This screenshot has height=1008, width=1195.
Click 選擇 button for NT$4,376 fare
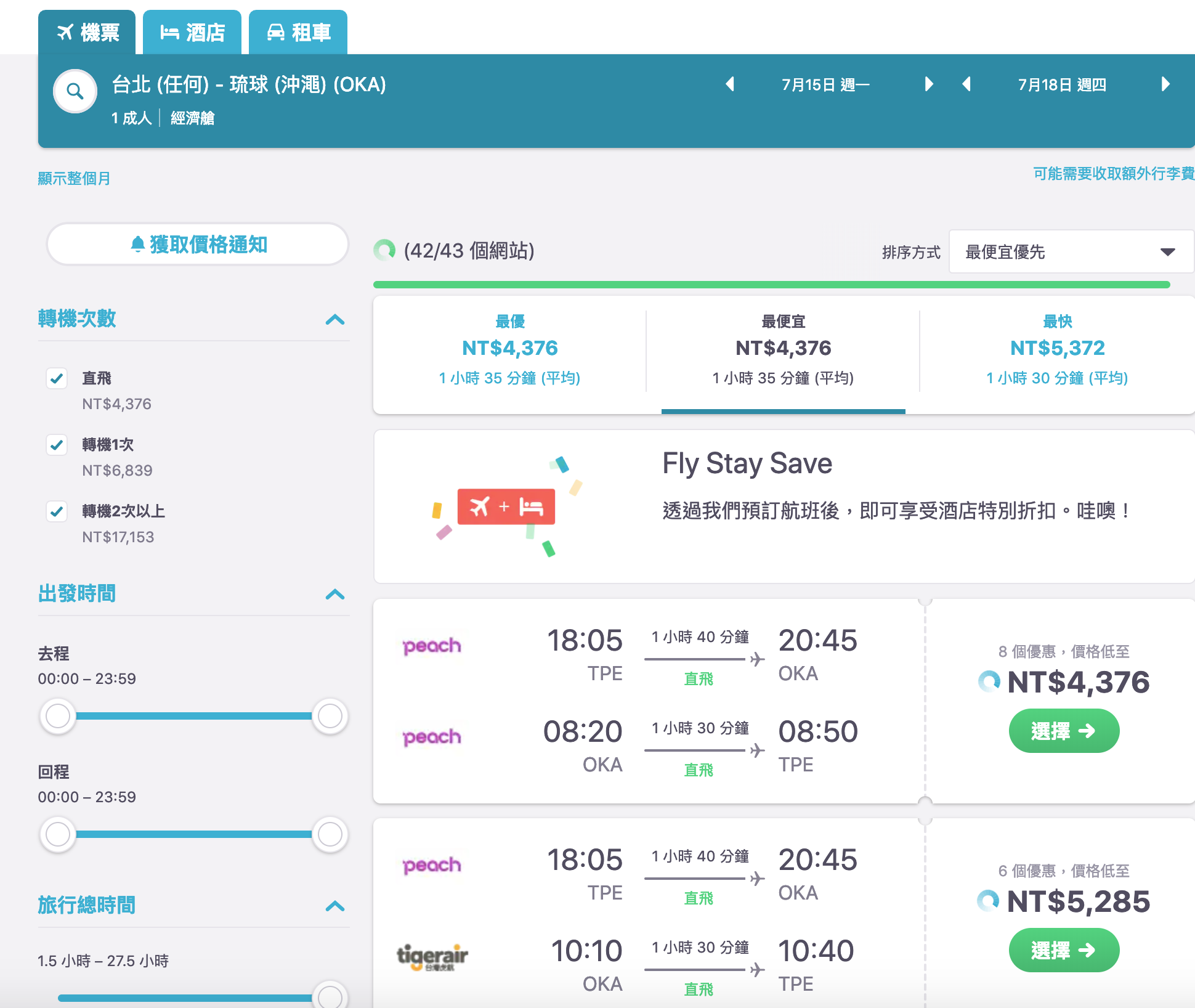pyautogui.click(x=1064, y=731)
